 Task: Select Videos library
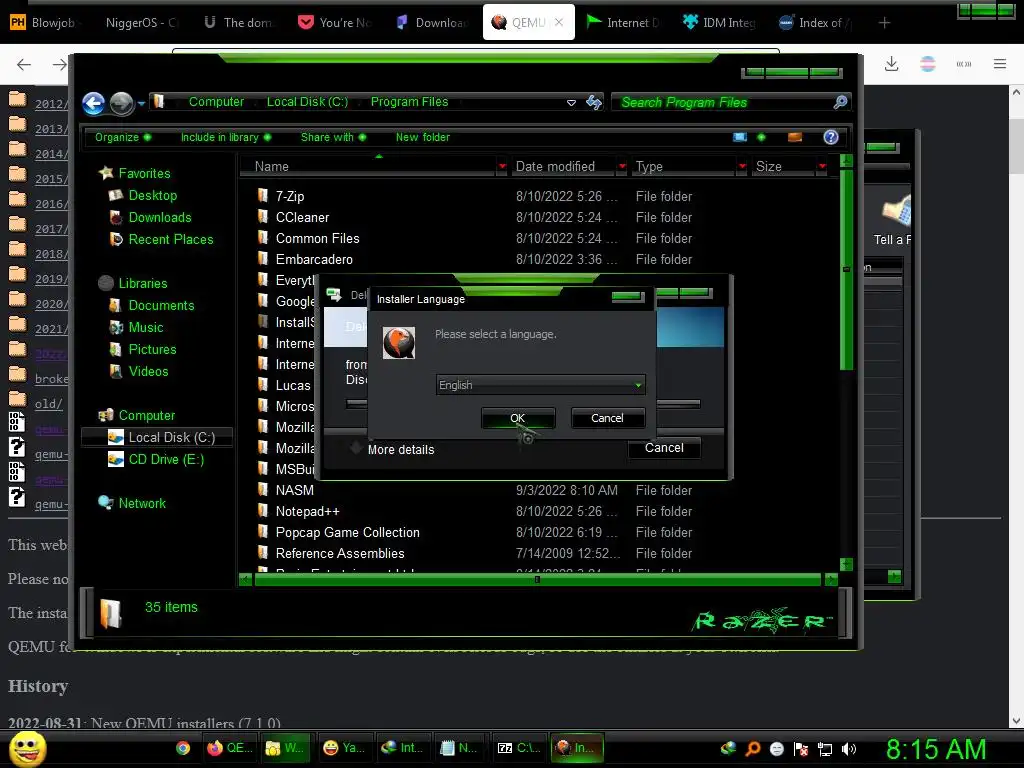point(148,372)
